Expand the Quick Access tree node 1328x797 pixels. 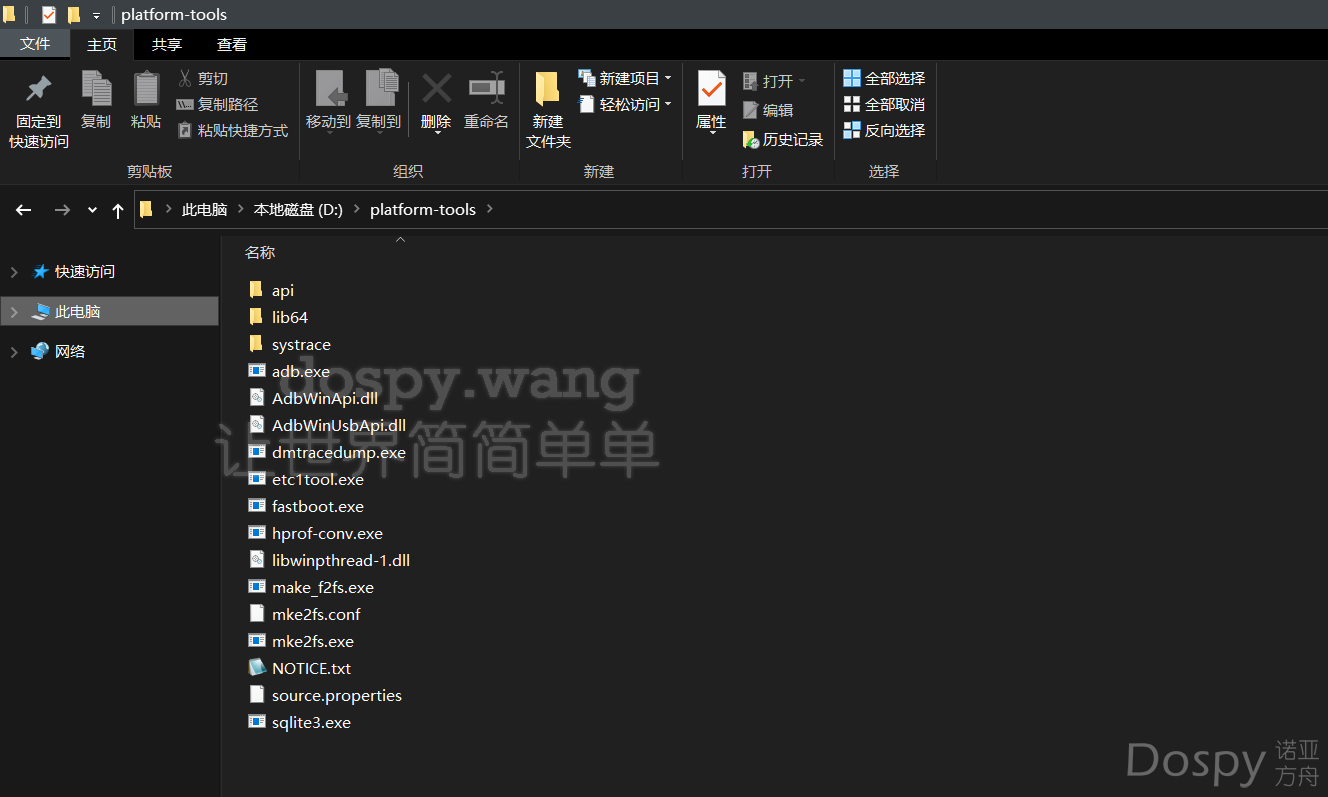coord(14,272)
